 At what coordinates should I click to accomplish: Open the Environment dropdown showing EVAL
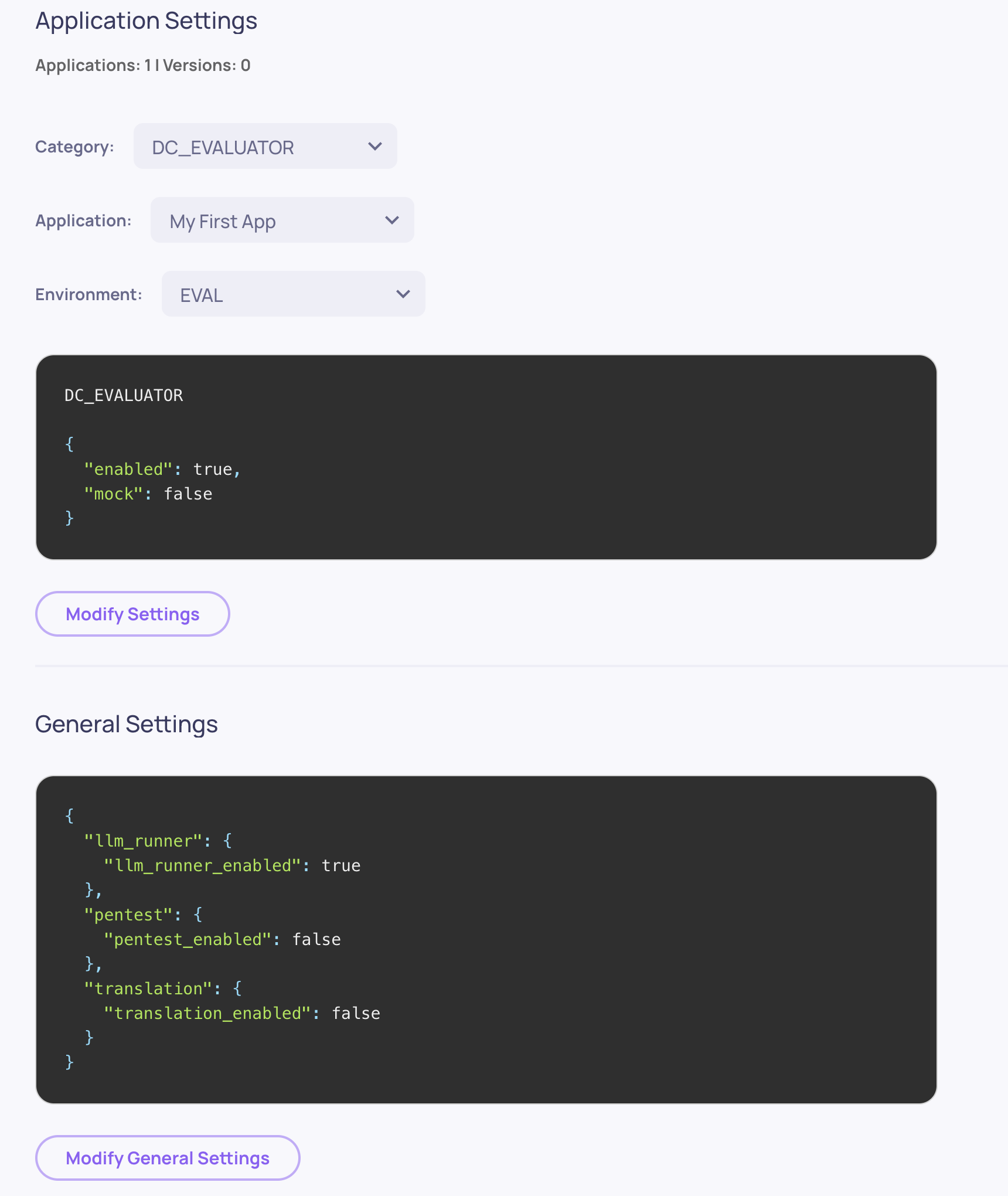click(293, 294)
